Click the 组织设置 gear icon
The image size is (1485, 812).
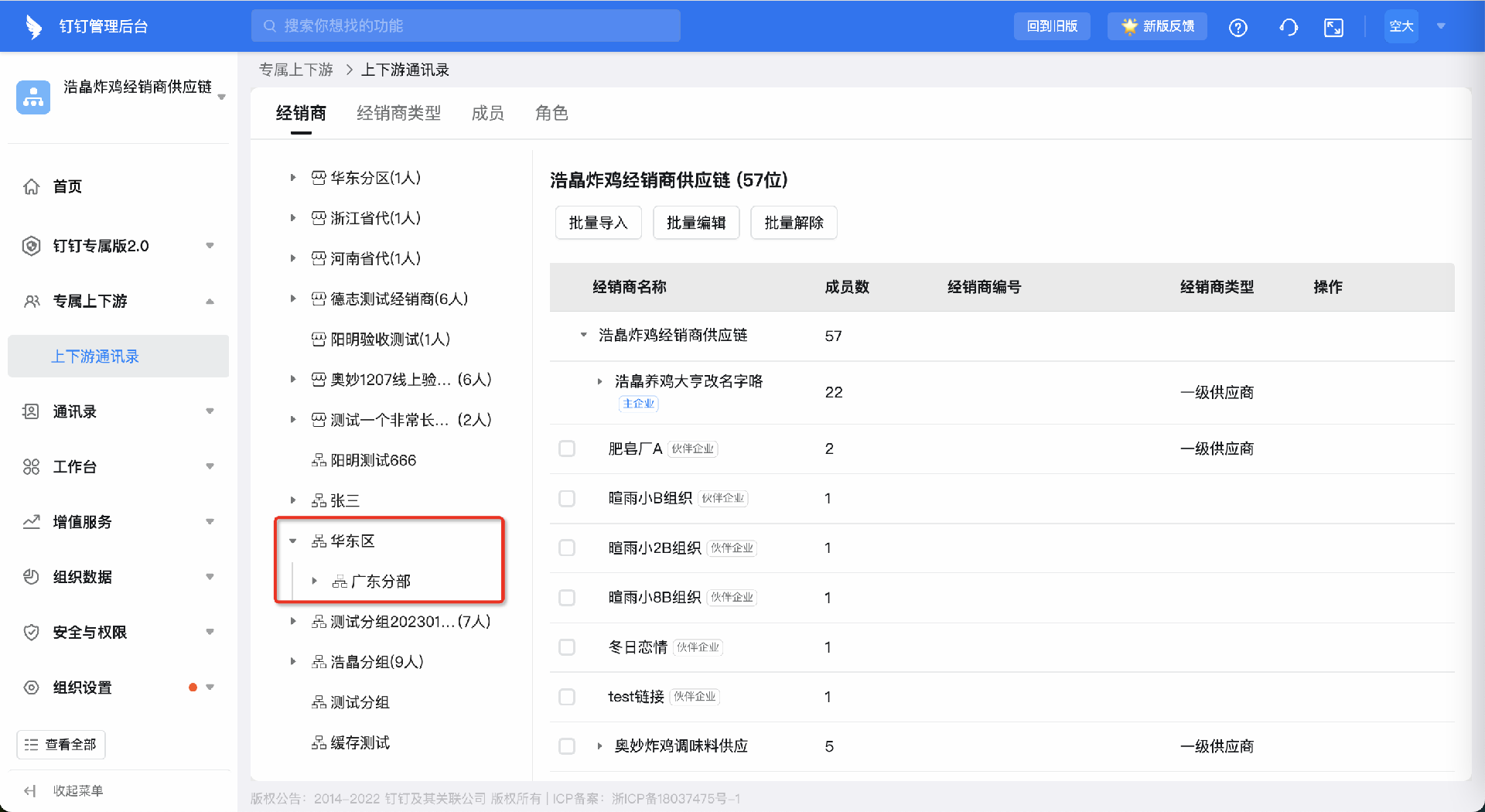pyautogui.click(x=31, y=687)
